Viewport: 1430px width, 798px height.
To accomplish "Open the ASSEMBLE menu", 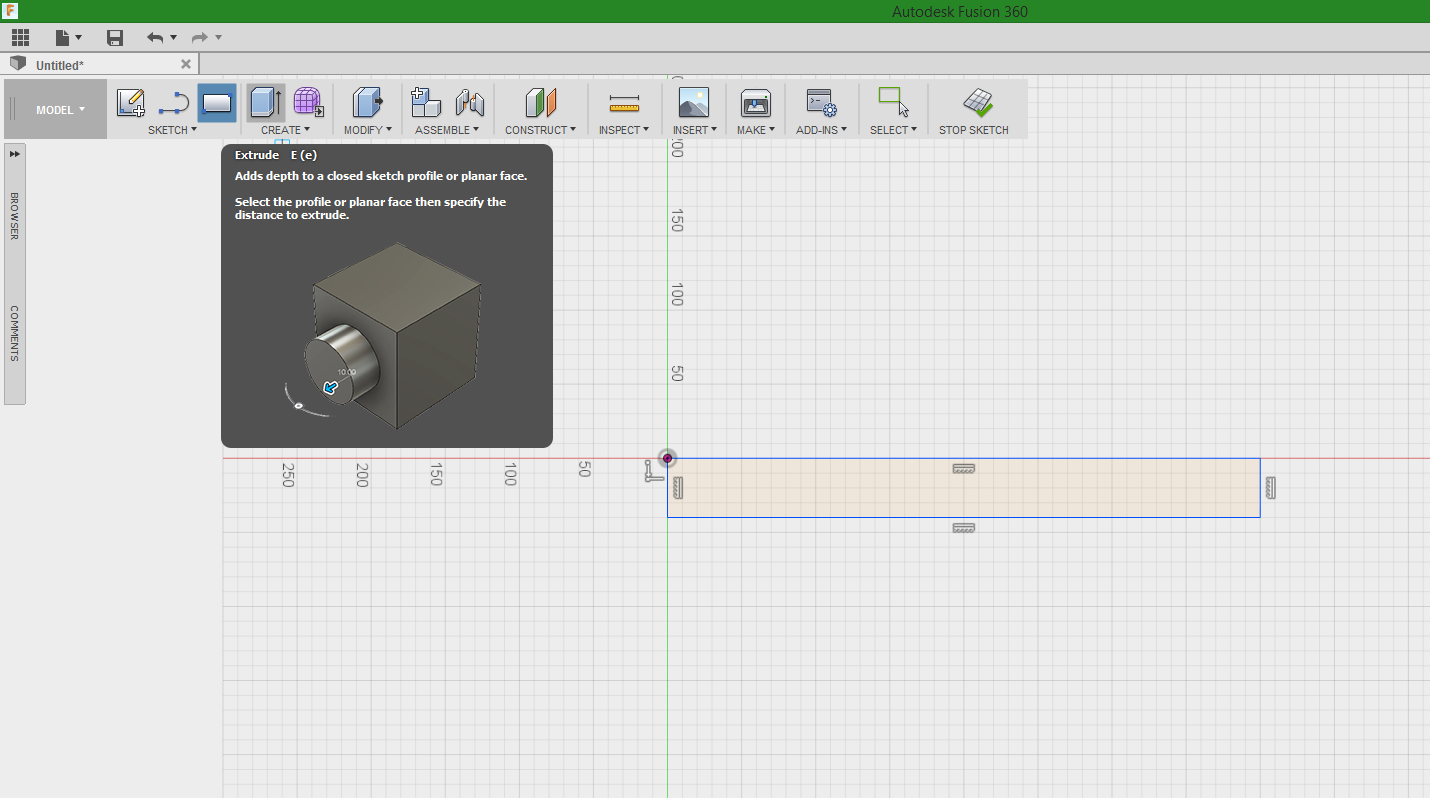I will (447, 130).
